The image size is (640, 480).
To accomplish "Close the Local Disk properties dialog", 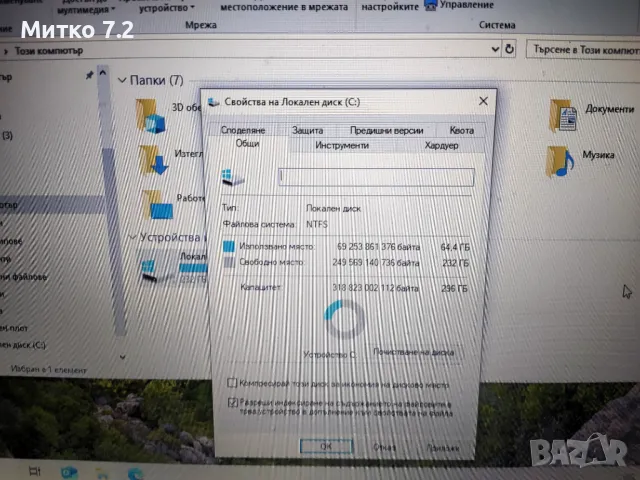I will [483, 101].
